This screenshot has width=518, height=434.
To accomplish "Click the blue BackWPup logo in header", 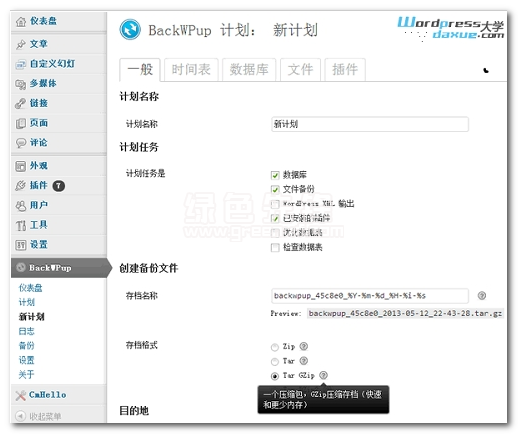I will 130,29.
